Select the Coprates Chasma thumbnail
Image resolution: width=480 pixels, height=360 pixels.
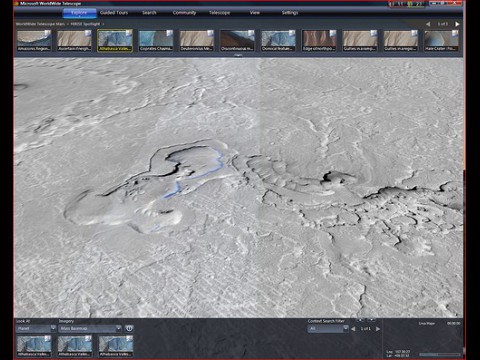click(x=156, y=40)
